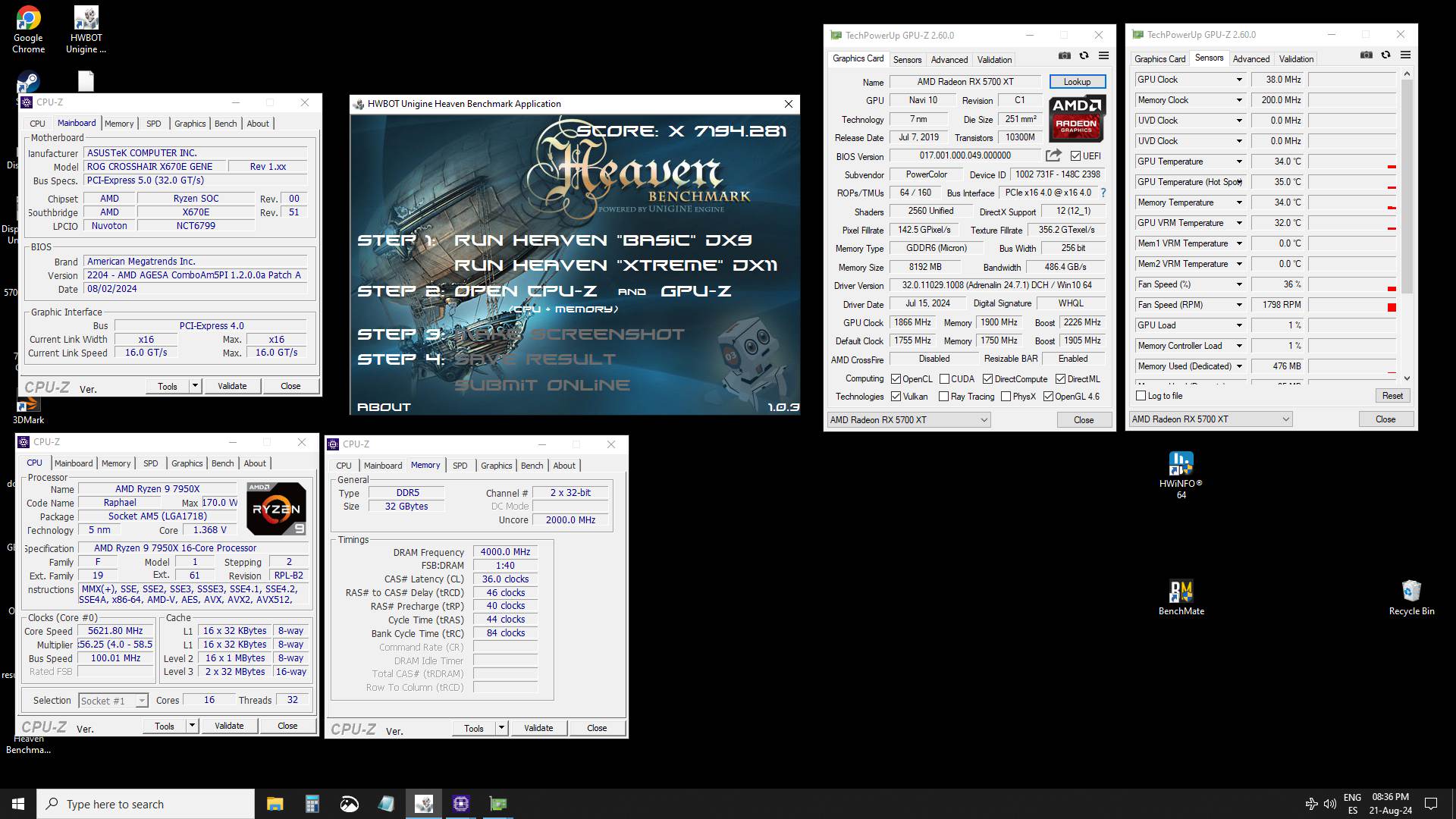Switch to Validation tab in GPU-Z Sensors window
Image resolution: width=1456 pixels, height=819 pixels.
(x=1296, y=58)
